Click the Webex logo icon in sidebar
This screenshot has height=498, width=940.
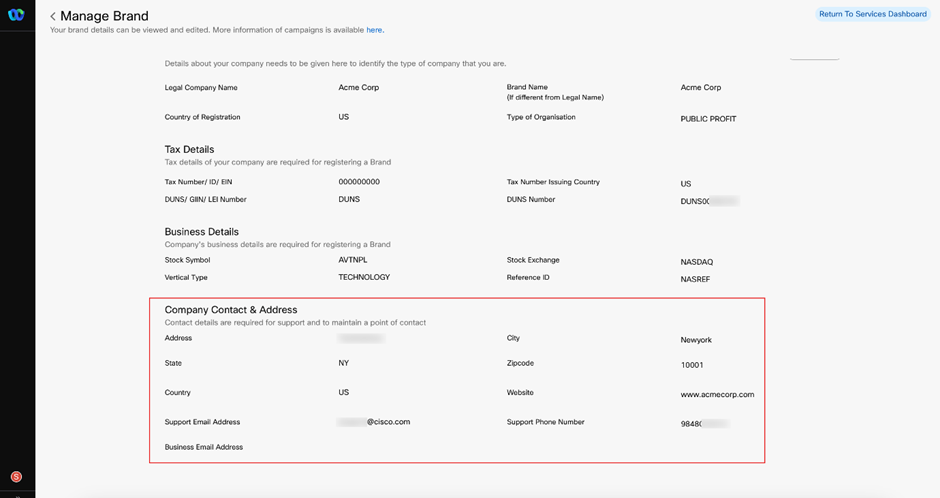pyautogui.click(x=16, y=14)
